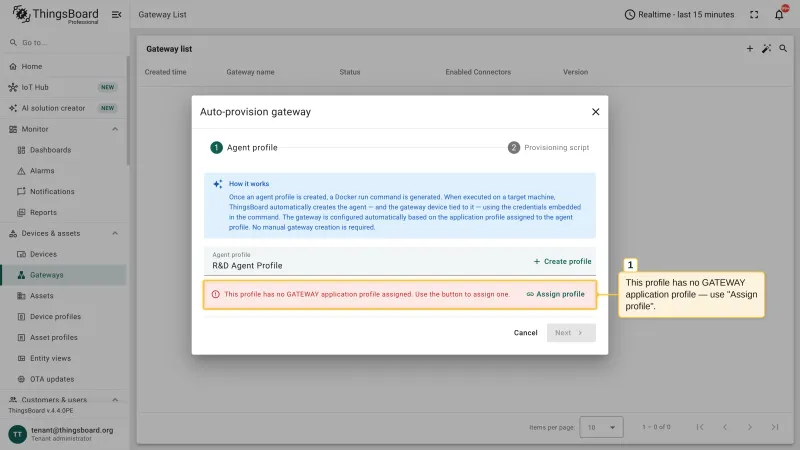Click the ThingsBoard v.4.4.0PE version text
The image size is (800, 450).
[41, 411]
